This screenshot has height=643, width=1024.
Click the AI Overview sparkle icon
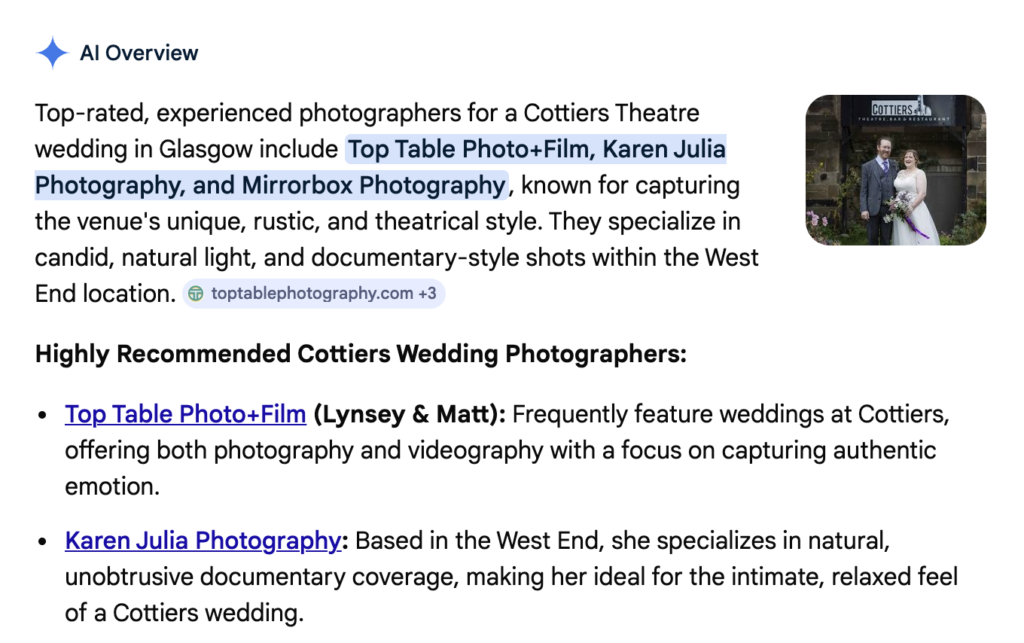point(52,53)
